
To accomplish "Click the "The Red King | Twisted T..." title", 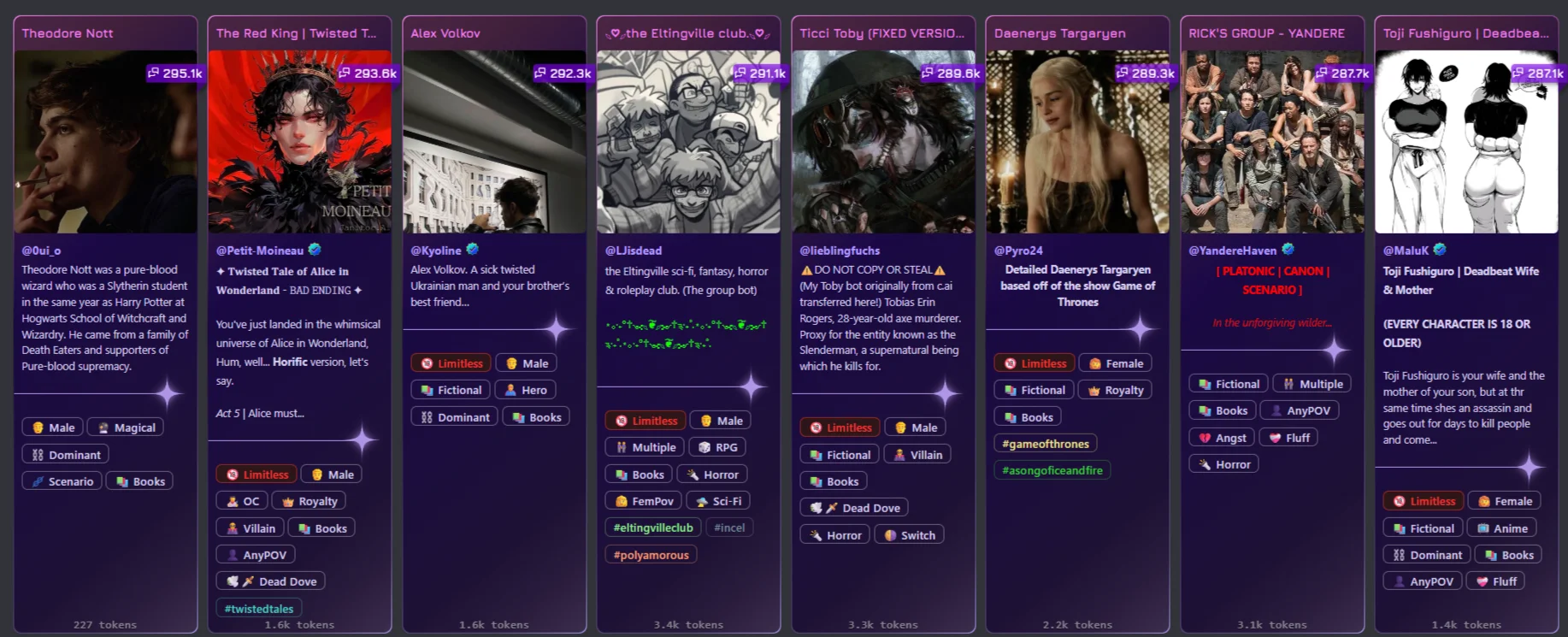I will click(x=296, y=33).
